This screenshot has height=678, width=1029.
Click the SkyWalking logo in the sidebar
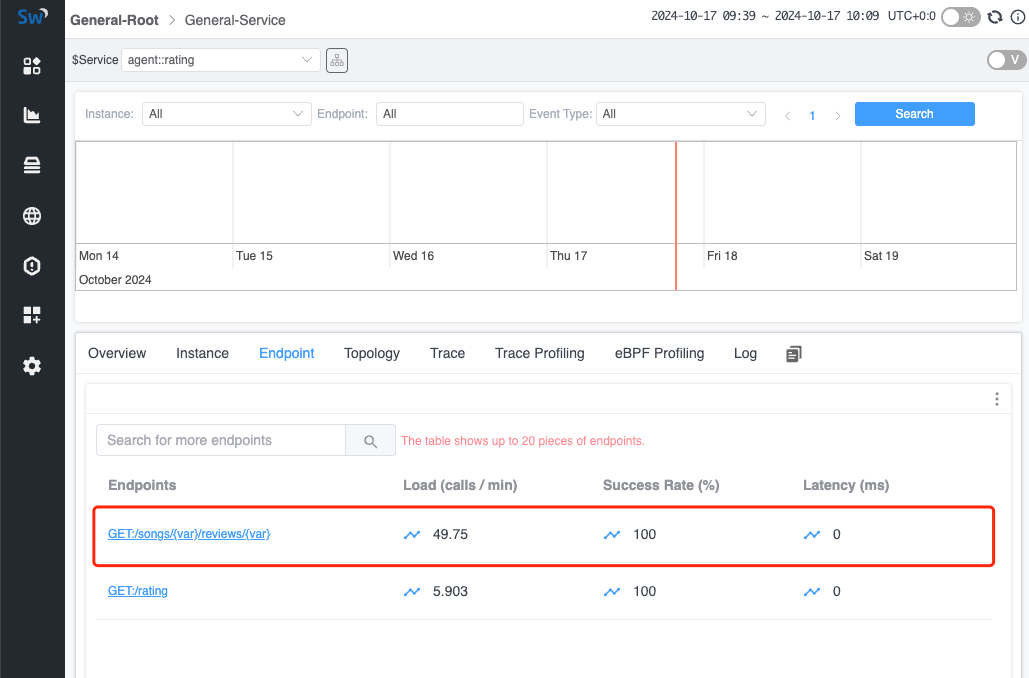(31, 16)
